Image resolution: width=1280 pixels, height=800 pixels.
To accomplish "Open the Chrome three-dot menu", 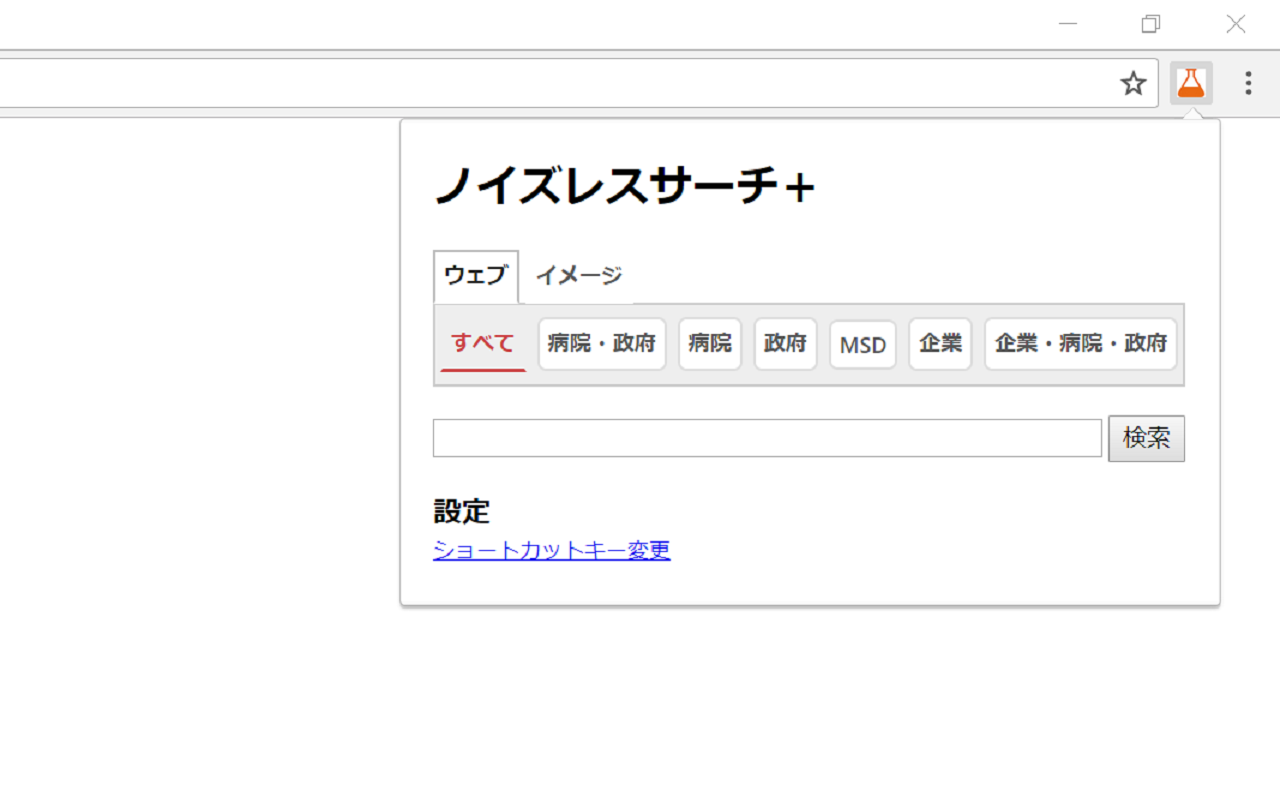I will (x=1247, y=83).
